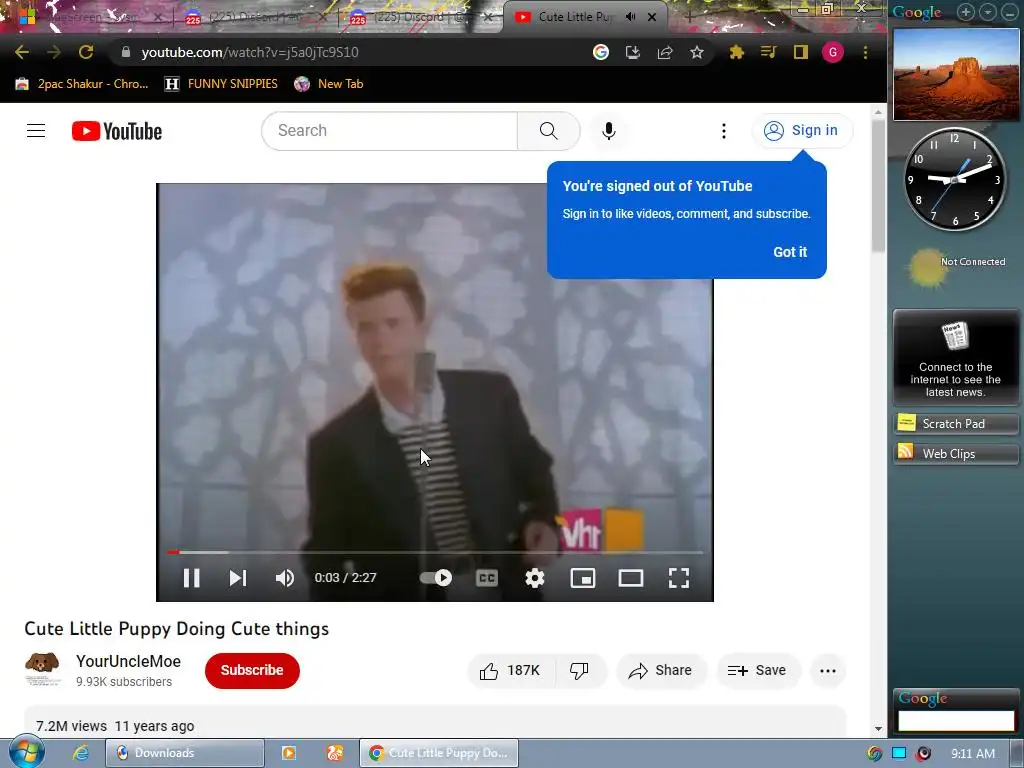Click the YouTube search magnifier button
1024x768 pixels.
[549, 131]
